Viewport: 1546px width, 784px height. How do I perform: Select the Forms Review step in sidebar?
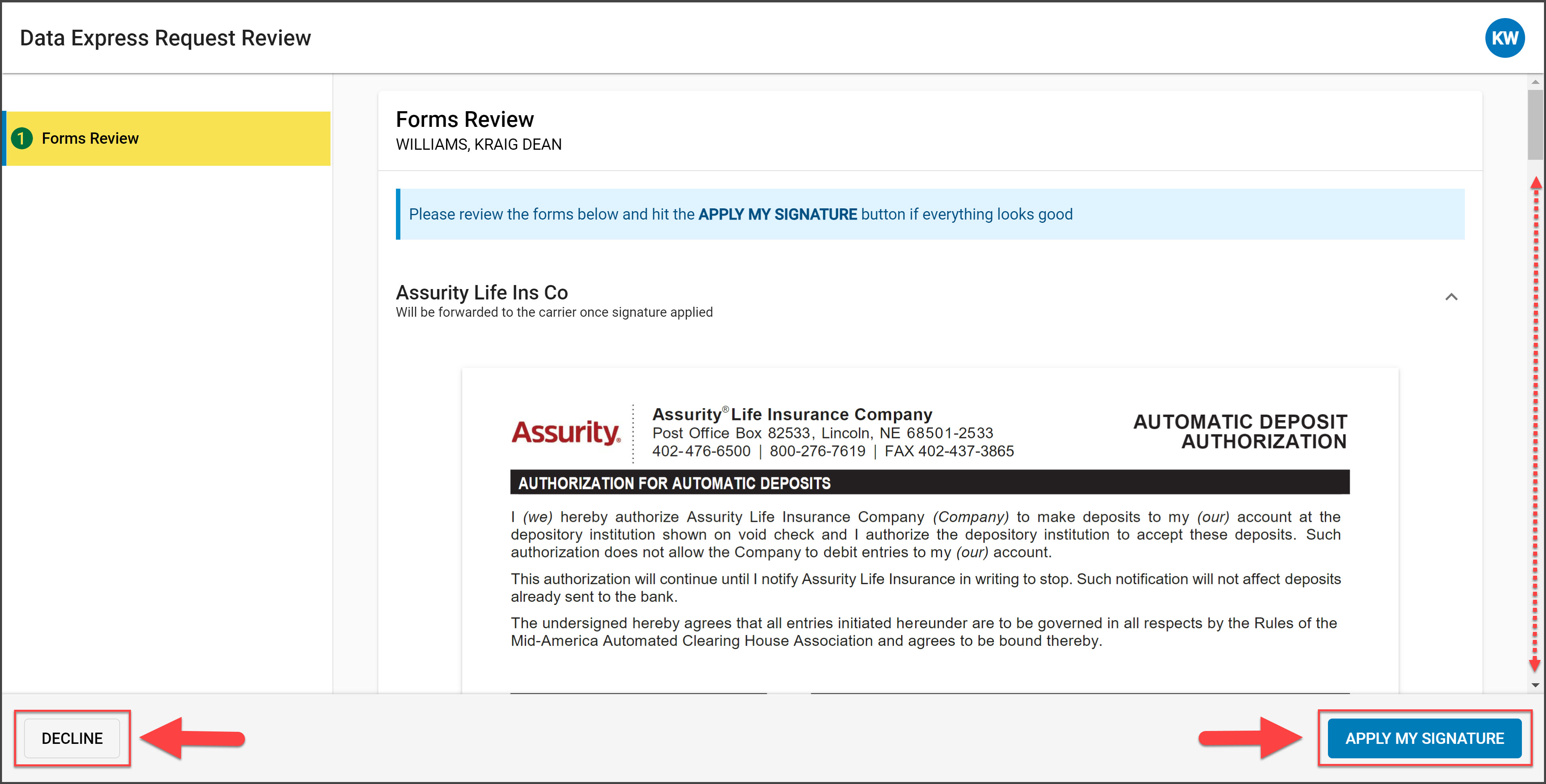(x=167, y=138)
